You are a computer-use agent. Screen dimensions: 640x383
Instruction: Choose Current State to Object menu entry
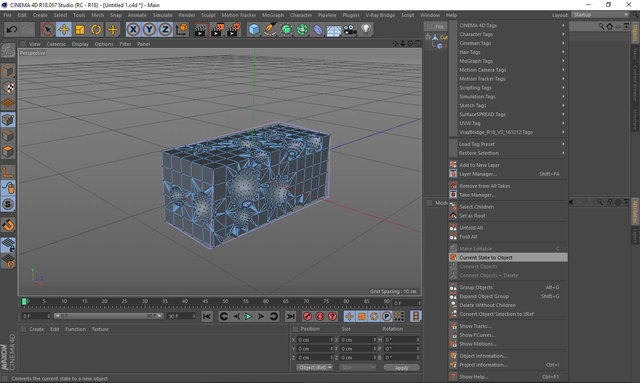click(x=509, y=258)
